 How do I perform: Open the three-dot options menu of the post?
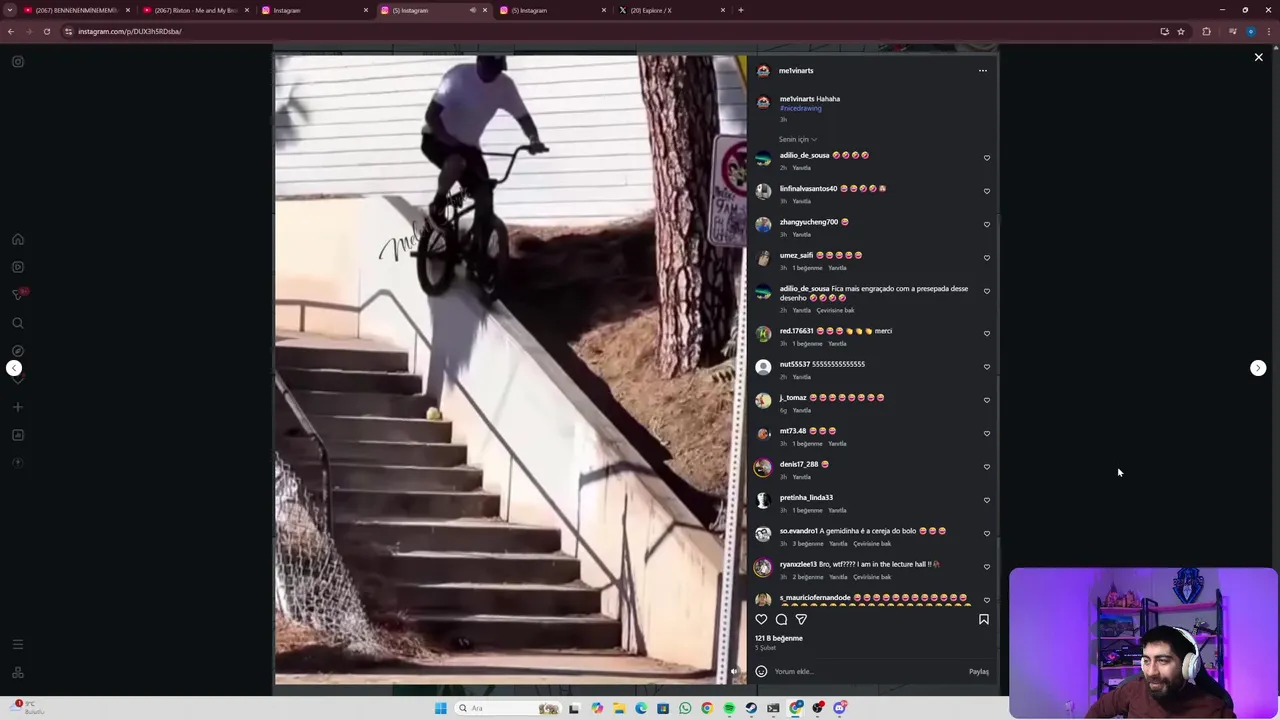click(x=982, y=71)
